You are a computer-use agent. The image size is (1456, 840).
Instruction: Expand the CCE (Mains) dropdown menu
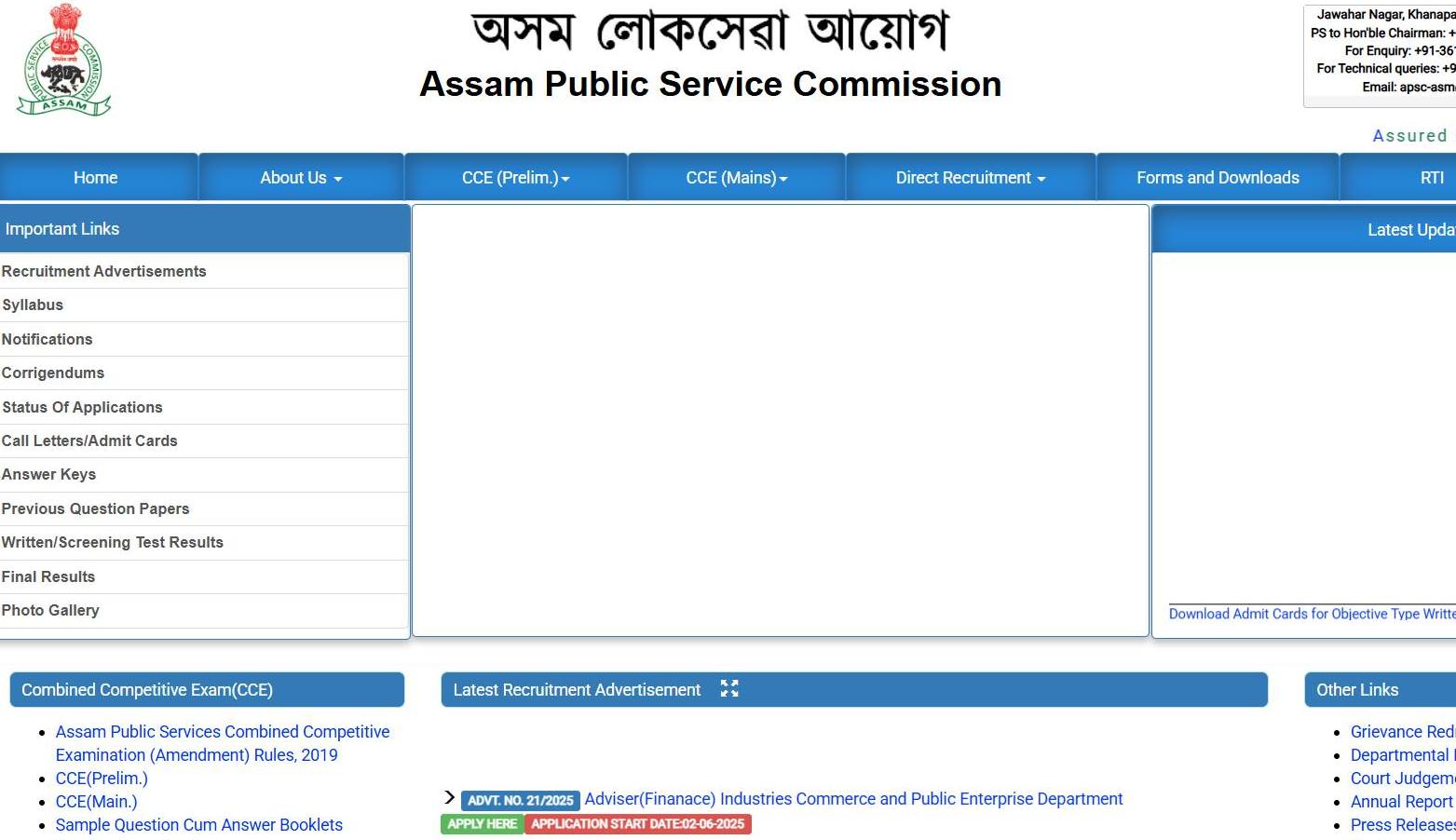coord(737,177)
